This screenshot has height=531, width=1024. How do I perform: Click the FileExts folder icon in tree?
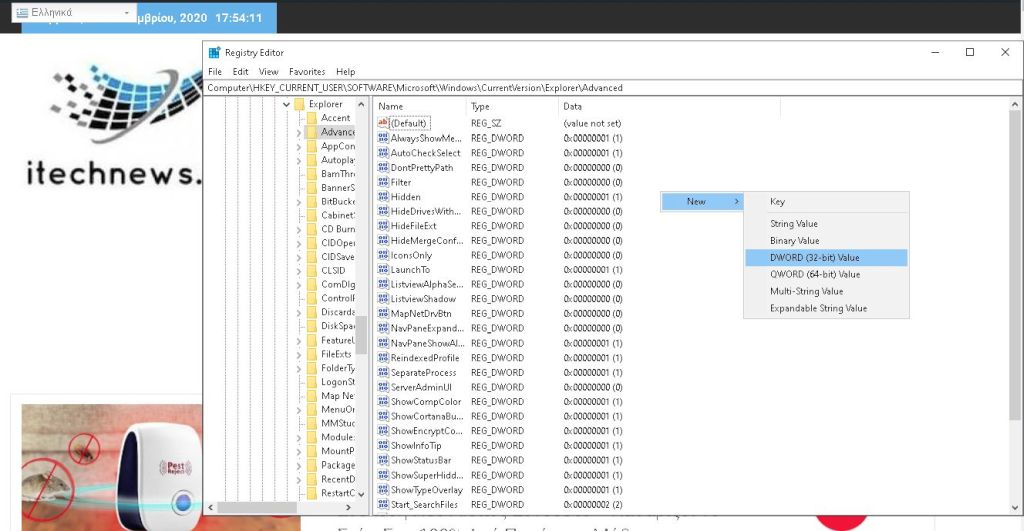(x=312, y=354)
